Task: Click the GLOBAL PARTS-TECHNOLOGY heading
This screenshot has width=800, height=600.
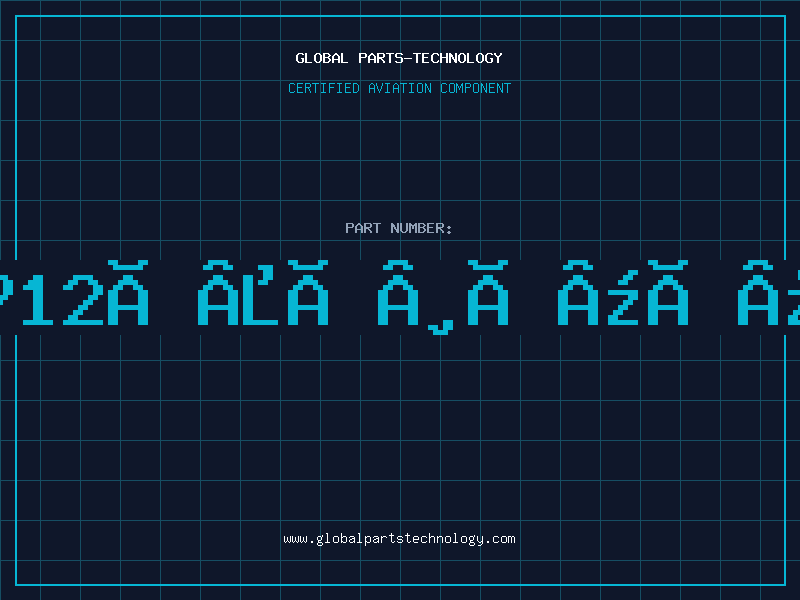Action: click(x=399, y=58)
